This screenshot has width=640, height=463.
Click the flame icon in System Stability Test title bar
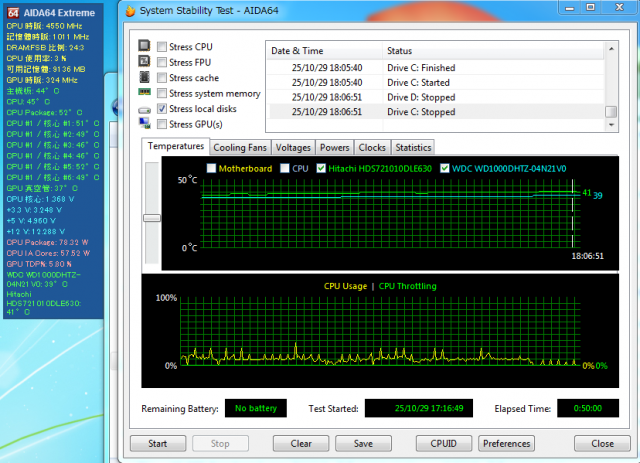pyautogui.click(x=130, y=11)
